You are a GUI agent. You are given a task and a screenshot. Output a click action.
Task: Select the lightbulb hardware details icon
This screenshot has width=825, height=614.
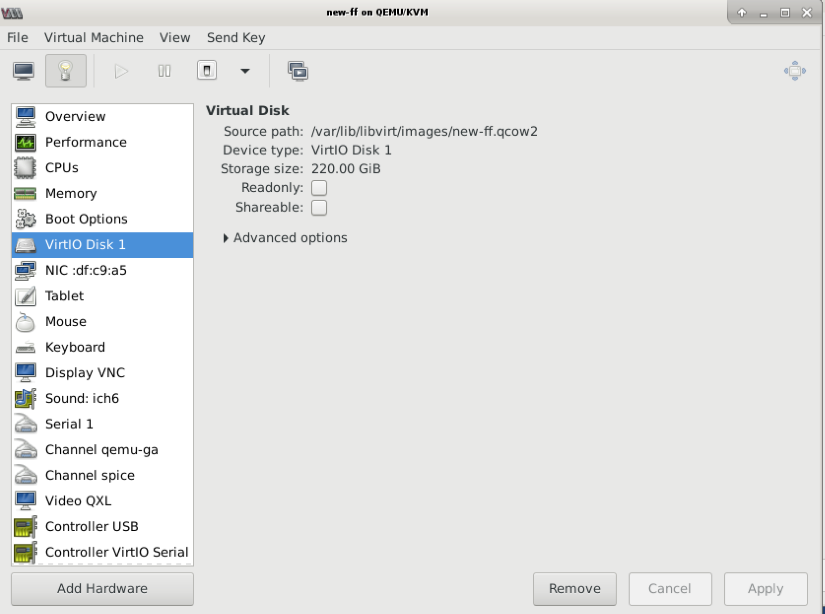tap(66, 71)
